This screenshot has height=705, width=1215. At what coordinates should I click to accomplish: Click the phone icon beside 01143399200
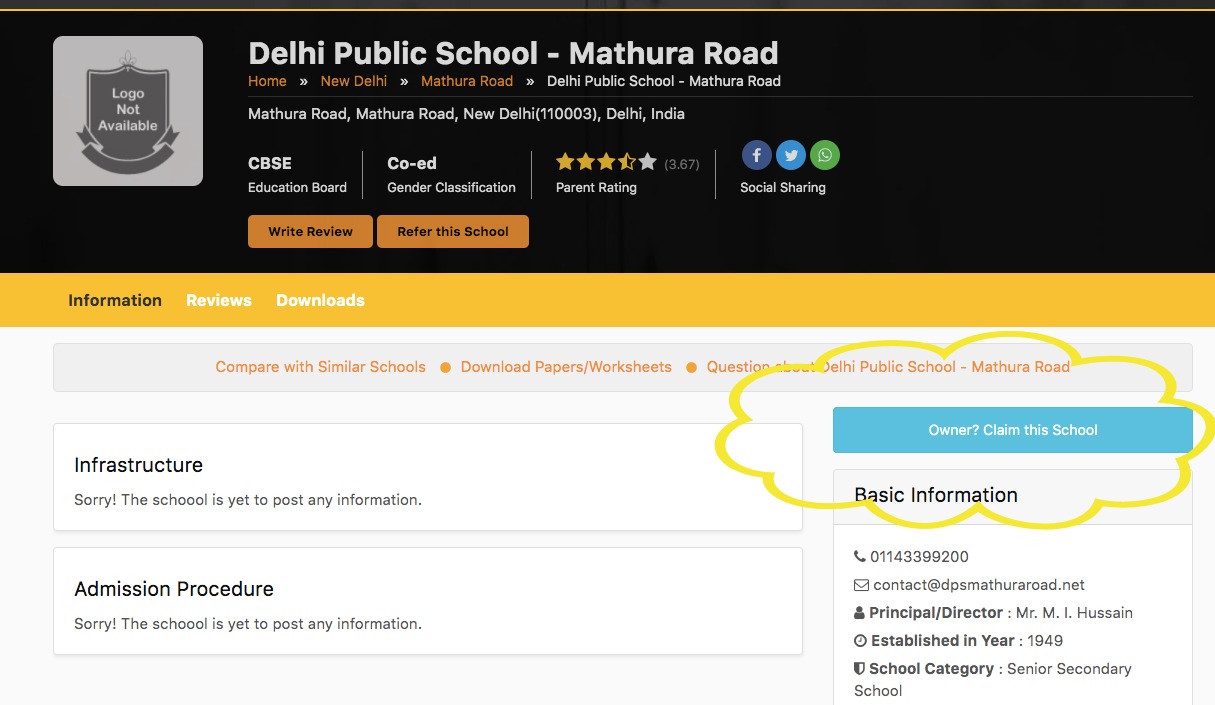860,556
